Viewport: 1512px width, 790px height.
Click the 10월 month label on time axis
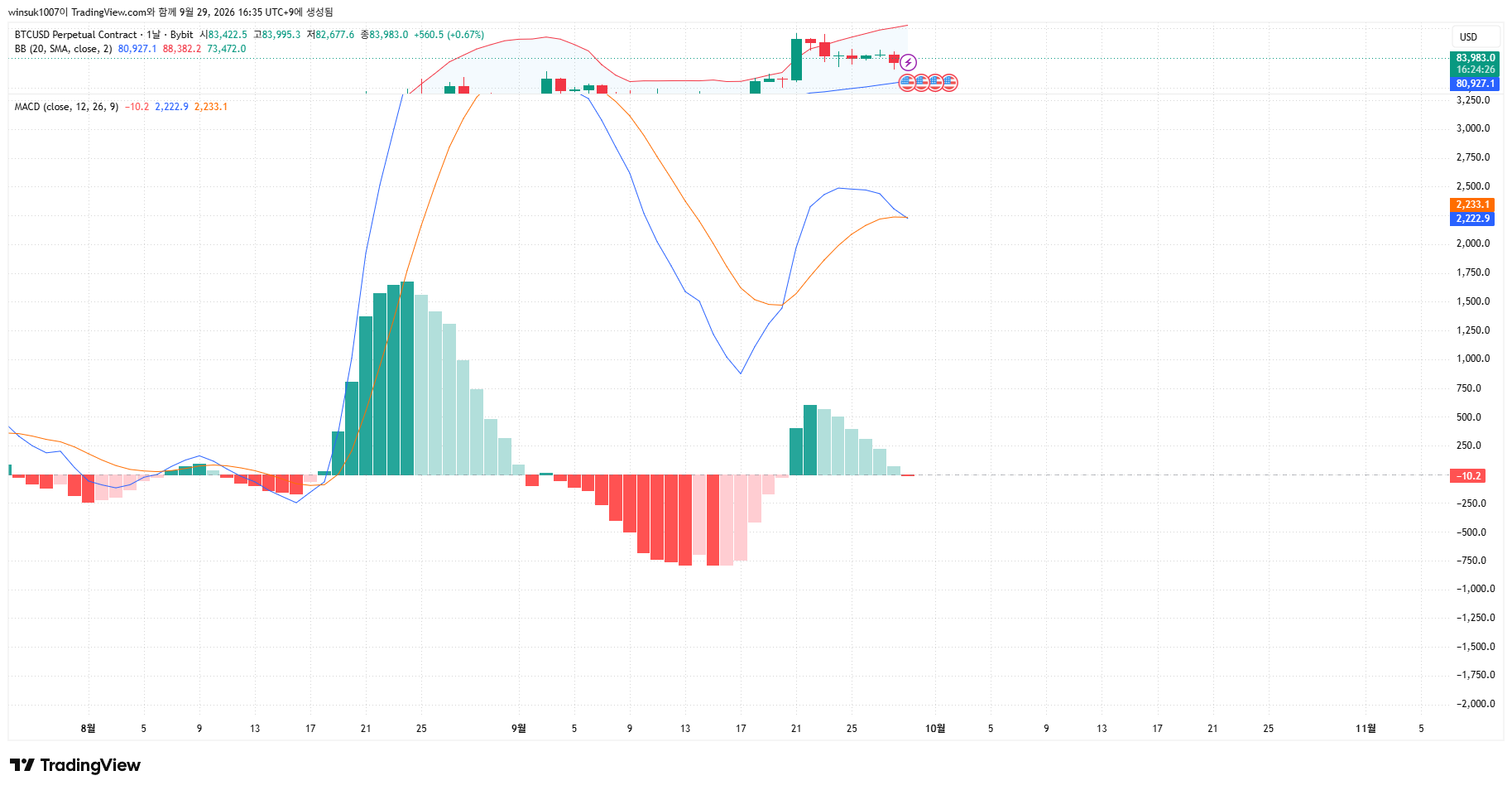click(x=935, y=729)
